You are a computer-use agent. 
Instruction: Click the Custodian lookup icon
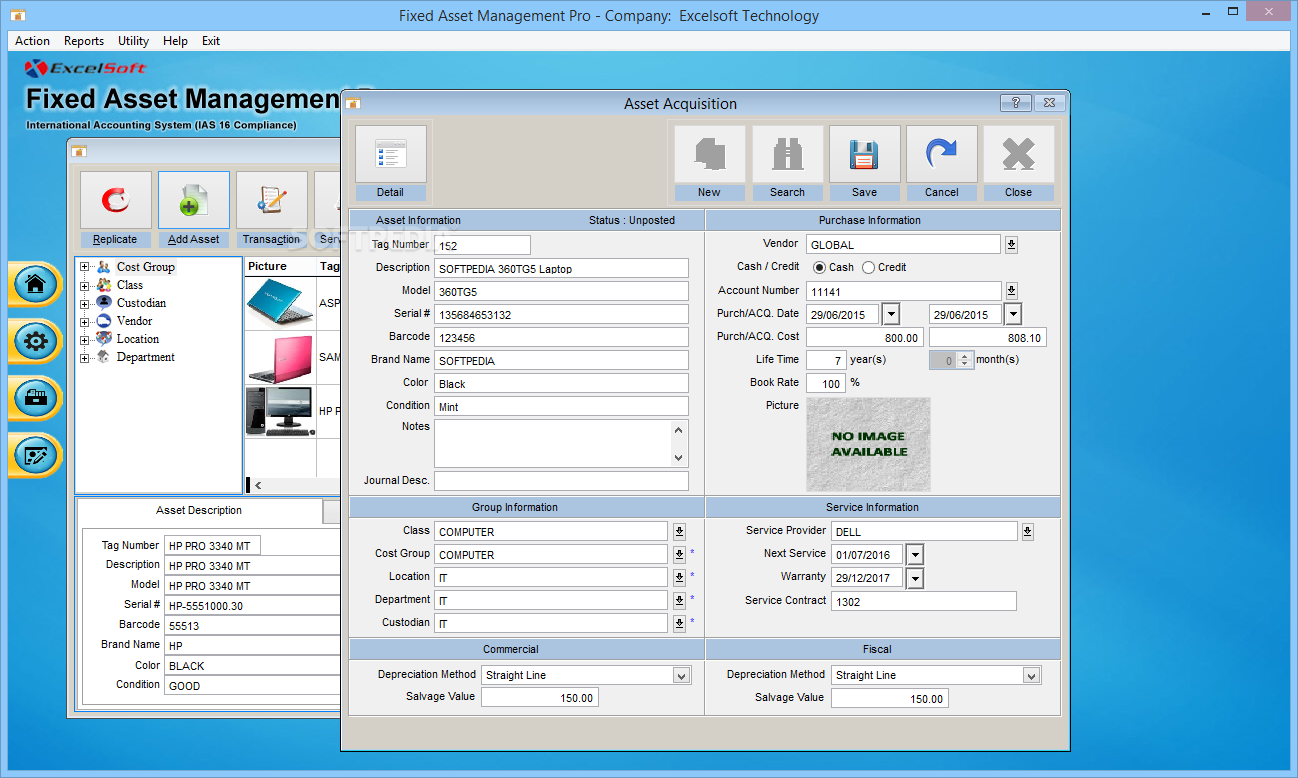click(679, 623)
